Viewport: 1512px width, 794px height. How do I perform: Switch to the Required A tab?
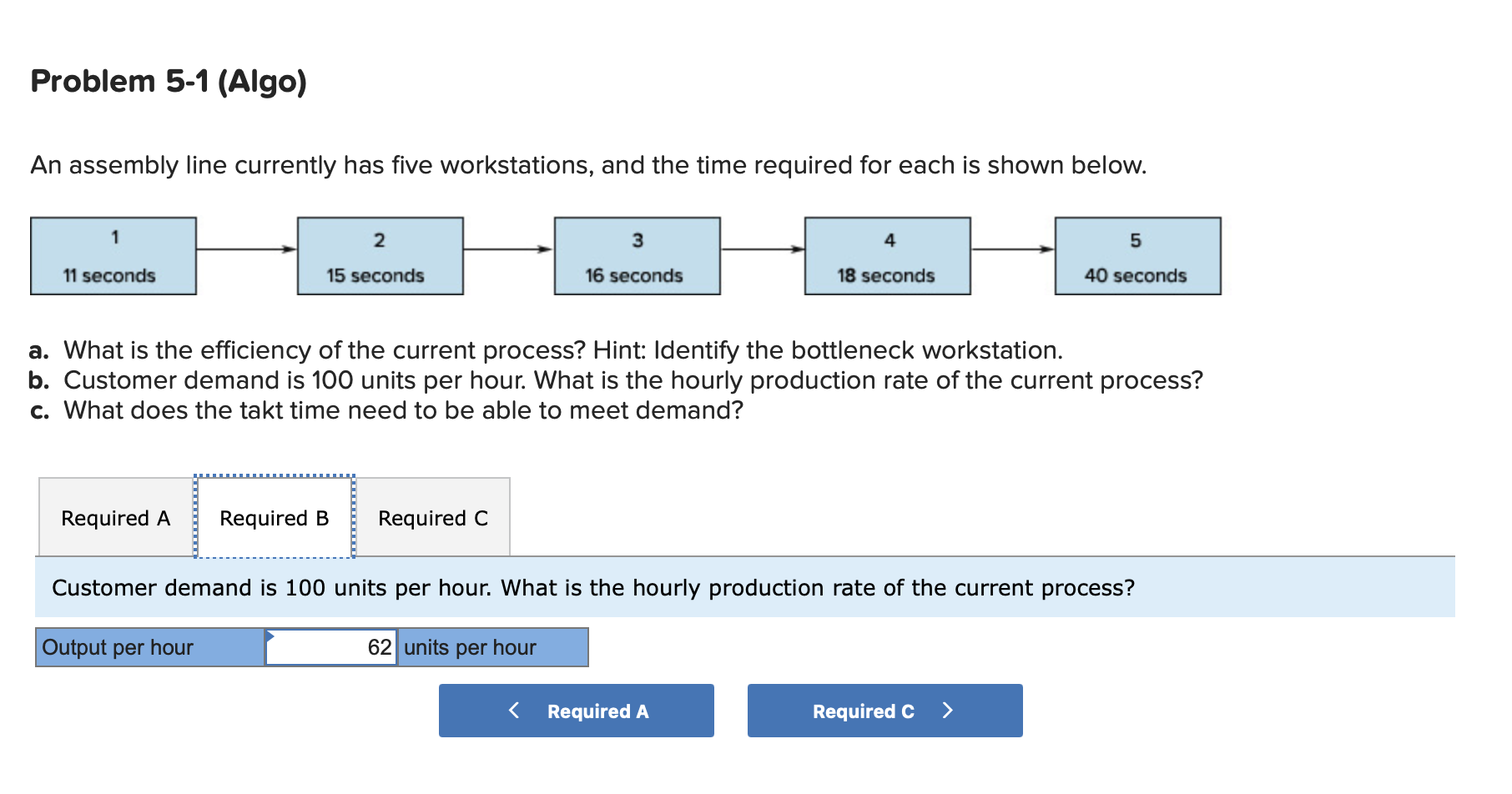pyautogui.click(x=115, y=517)
